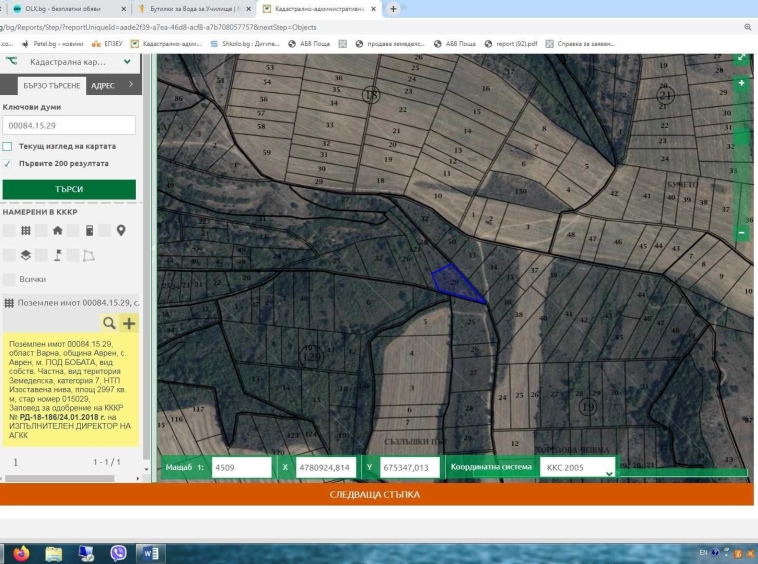Enable 'Текущ изглед на картата' checkbox
758x564 pixels.
(x=8, y=146)
